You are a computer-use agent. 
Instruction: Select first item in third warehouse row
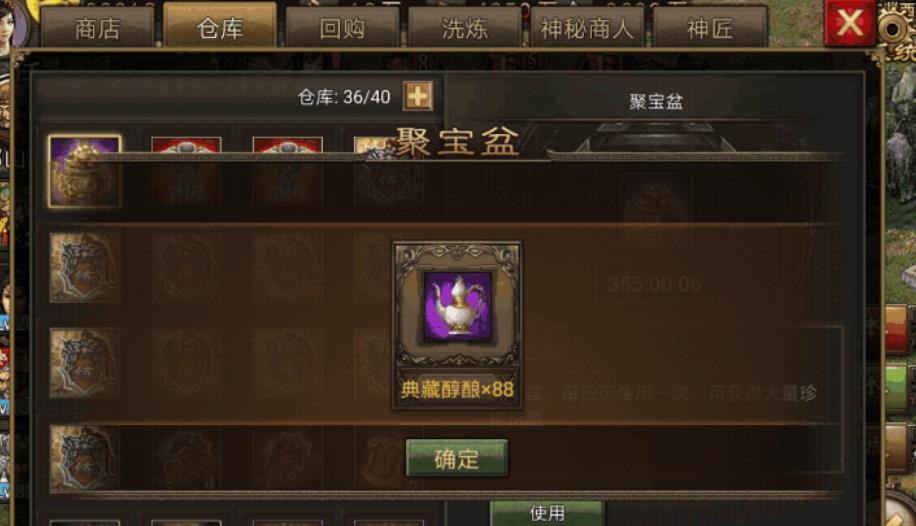(85, 363)
